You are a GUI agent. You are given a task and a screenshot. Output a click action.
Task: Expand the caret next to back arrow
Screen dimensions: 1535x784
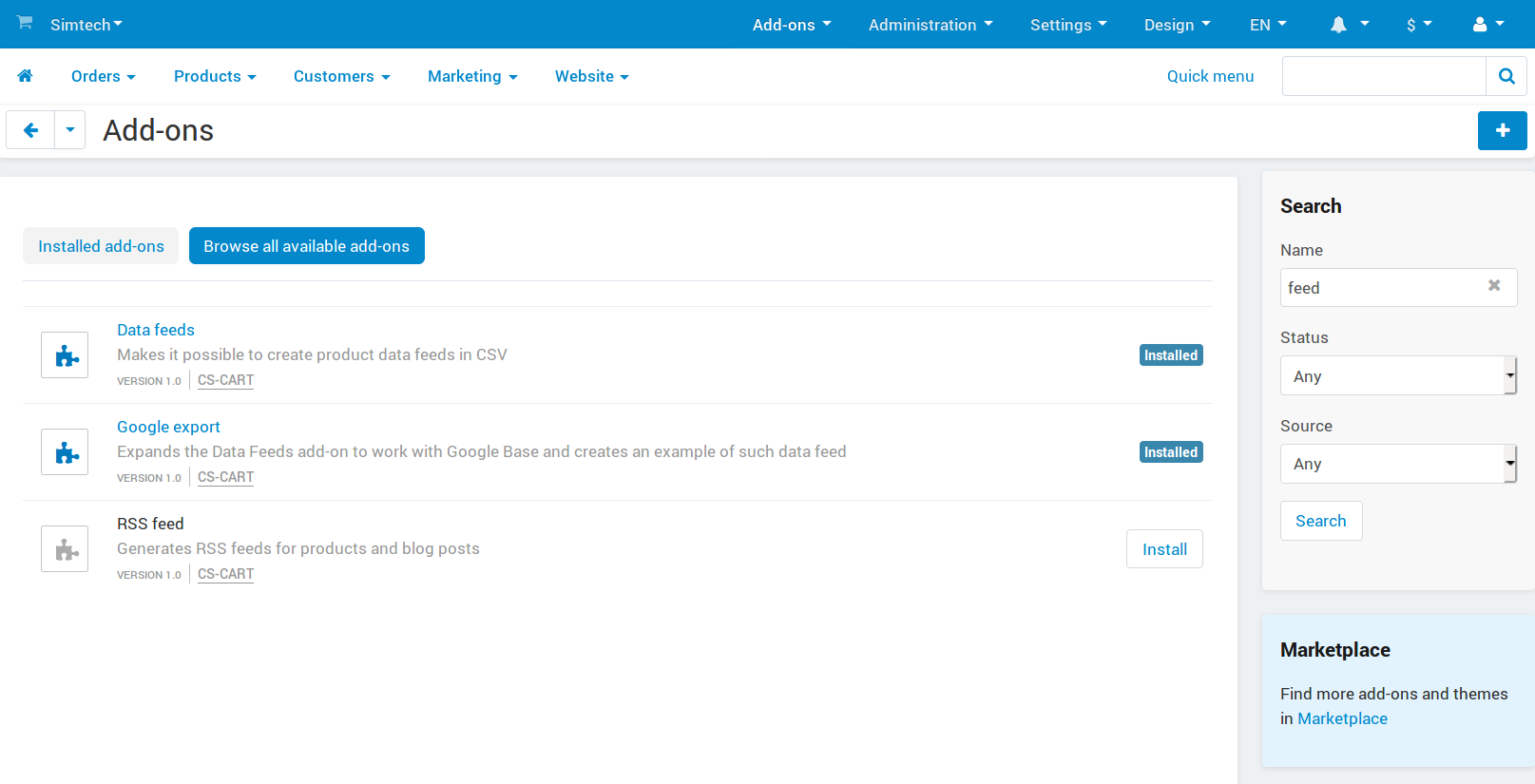[70, 130]
